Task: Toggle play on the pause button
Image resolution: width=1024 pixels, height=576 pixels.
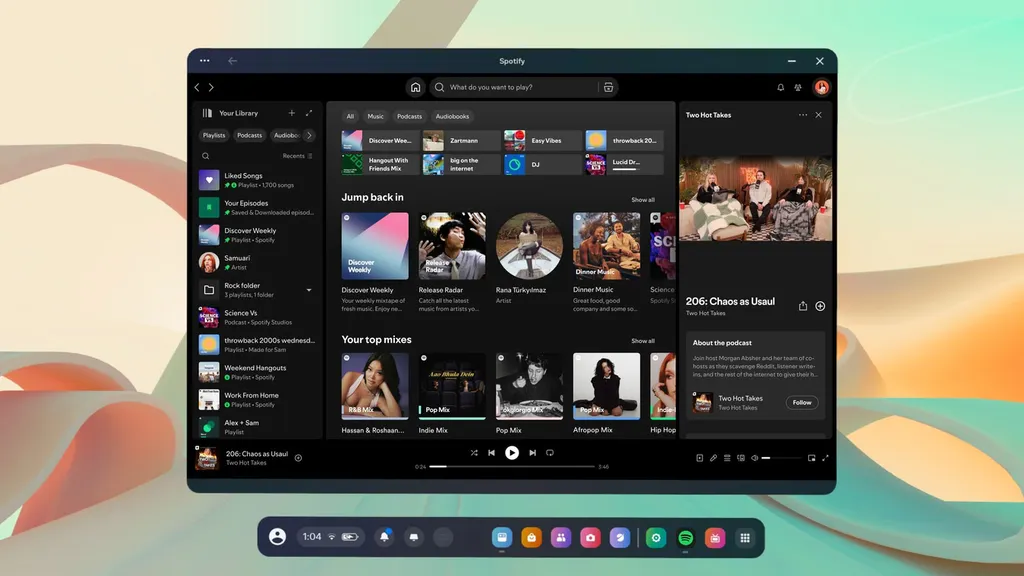Action: 512,452
